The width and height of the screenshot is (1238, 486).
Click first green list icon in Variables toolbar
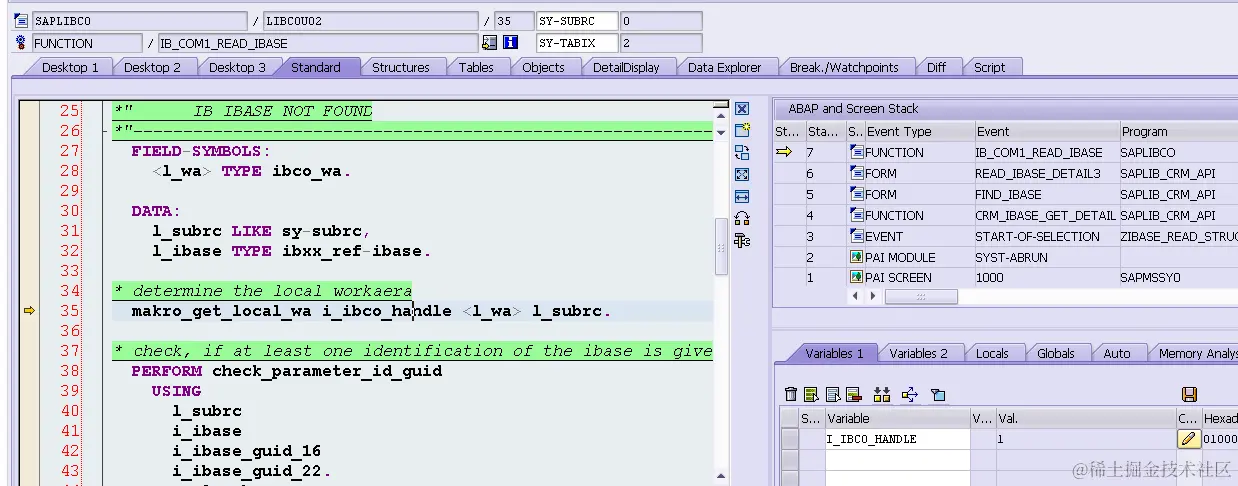point(811,394)
